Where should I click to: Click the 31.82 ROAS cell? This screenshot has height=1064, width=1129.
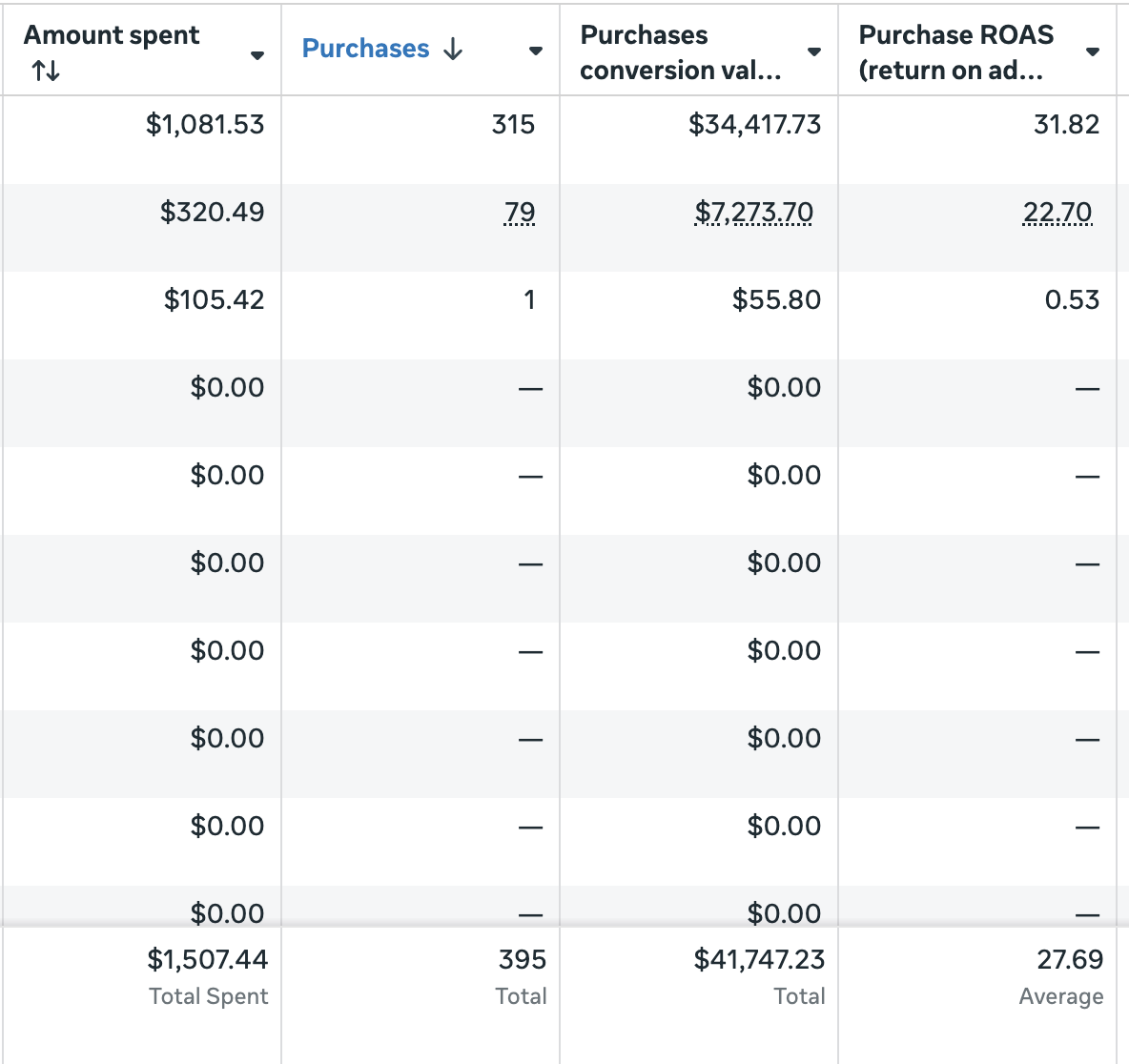(x=1066, y=125)
